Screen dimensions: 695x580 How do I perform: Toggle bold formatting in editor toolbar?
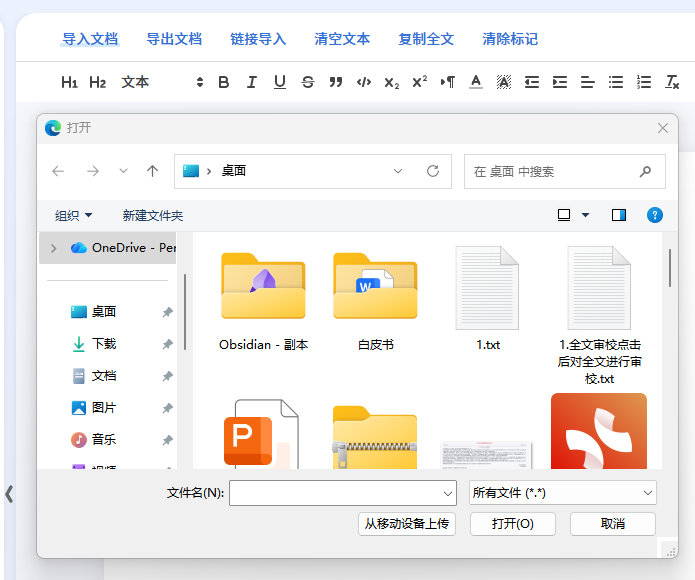pos(224,82)
